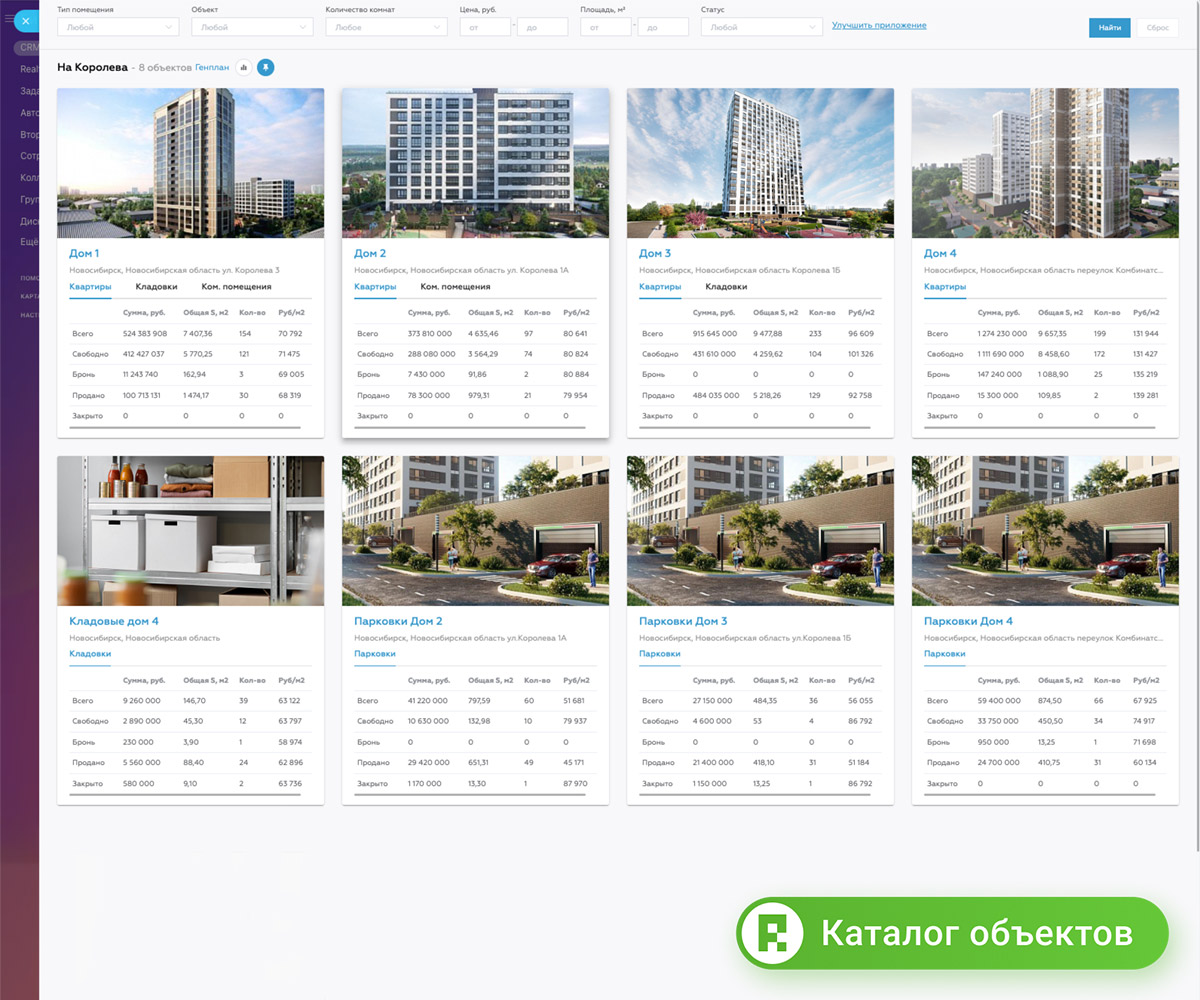Switch to Ком. помещения tab in Дом 1

coord(236,287)
